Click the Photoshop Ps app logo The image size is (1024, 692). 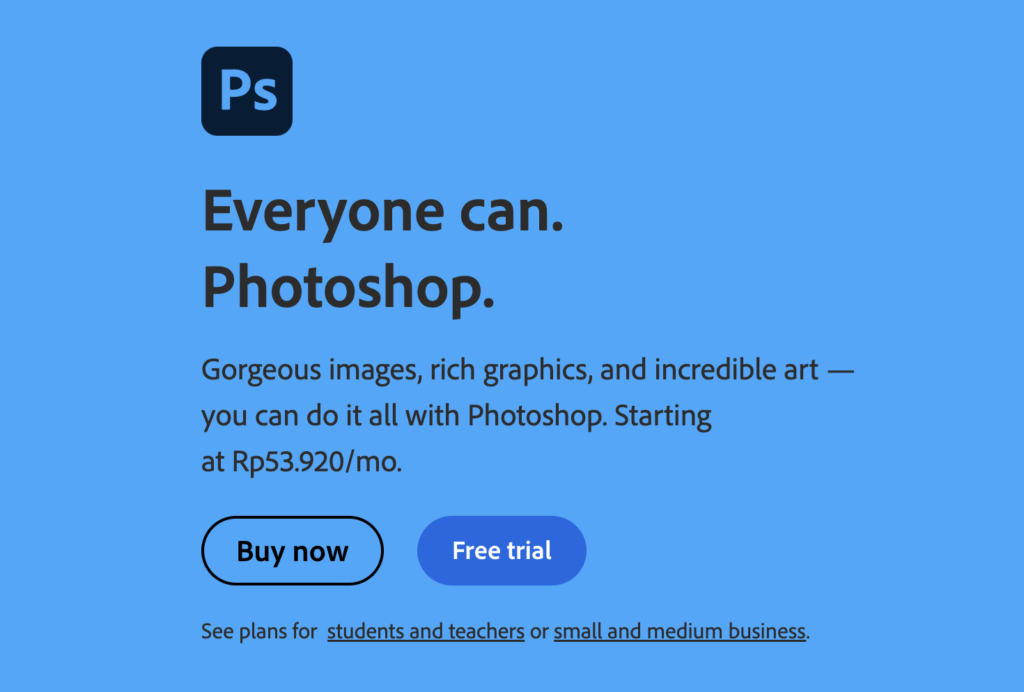click(x=247, y=91)
